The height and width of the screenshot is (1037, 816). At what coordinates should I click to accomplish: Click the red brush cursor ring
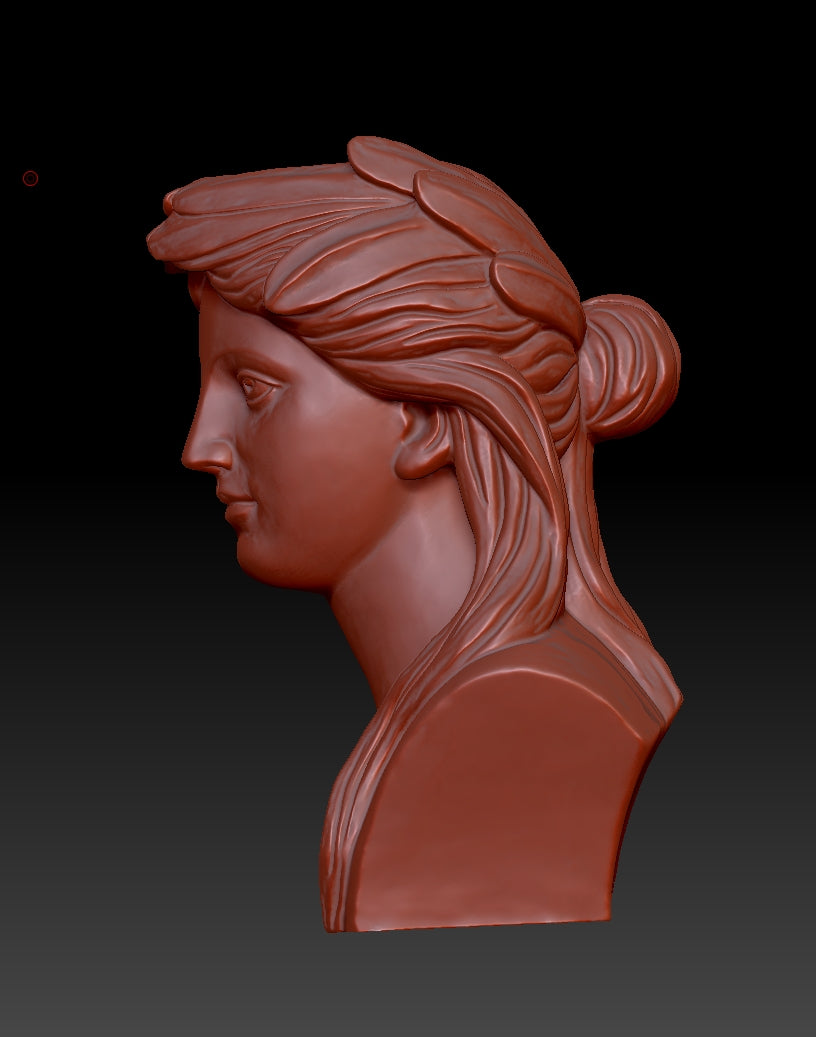click(30, 176)
